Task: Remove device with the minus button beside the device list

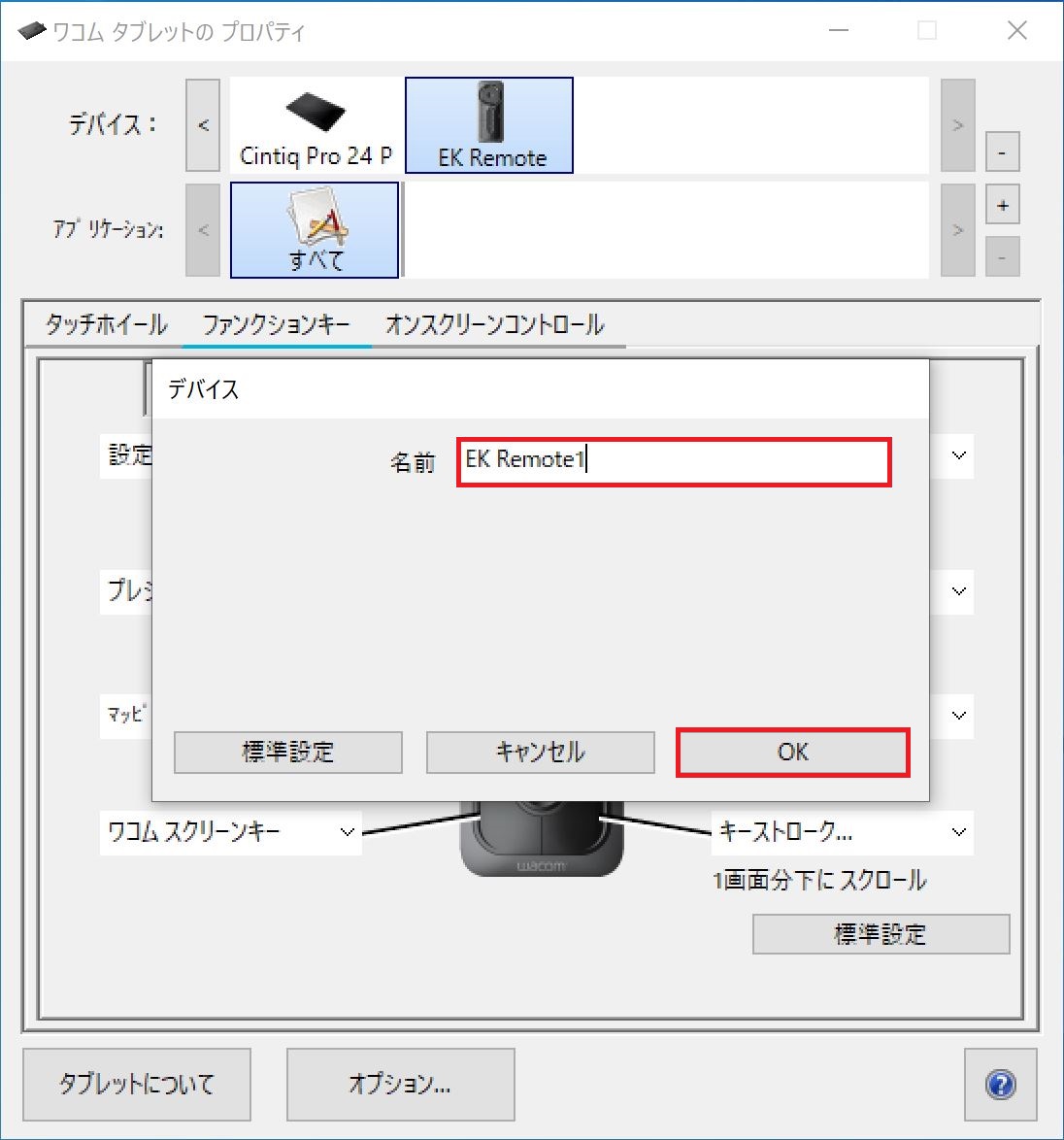Action: click(1002, 151)
